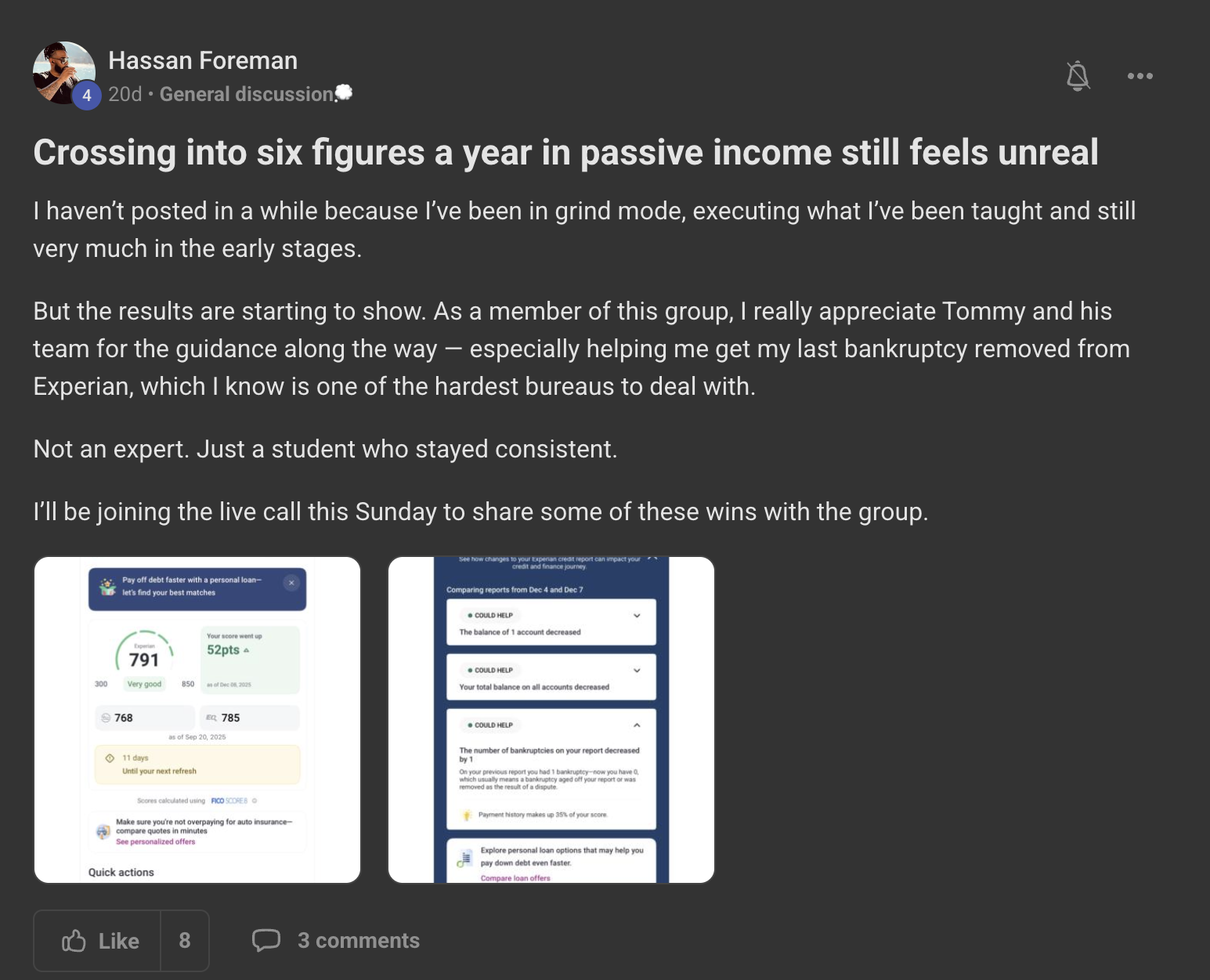Open the level 4 badge on avatar
Screen dimensions: 1210x980
click(87, 96)
